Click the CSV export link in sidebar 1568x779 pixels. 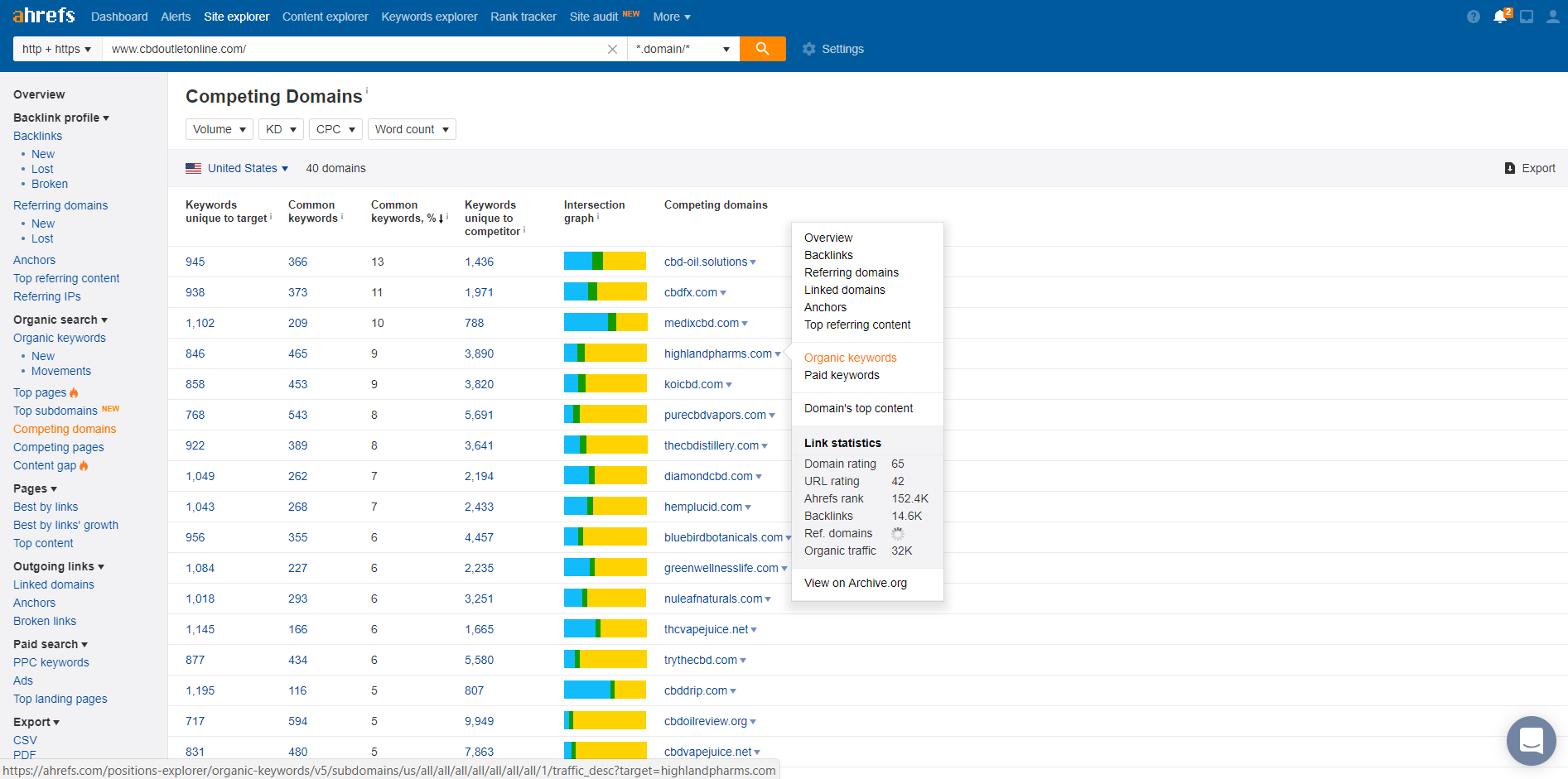[25, 740]
